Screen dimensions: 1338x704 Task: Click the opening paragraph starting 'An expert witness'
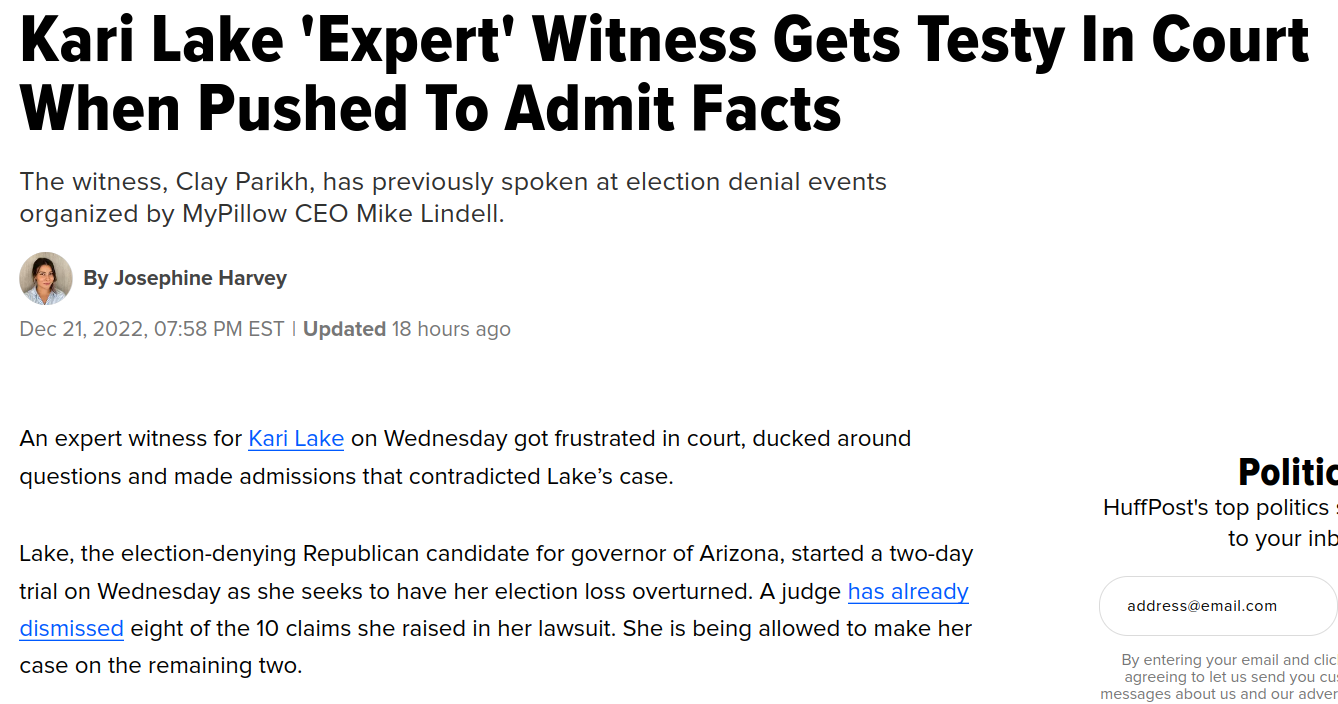[465, 457]
